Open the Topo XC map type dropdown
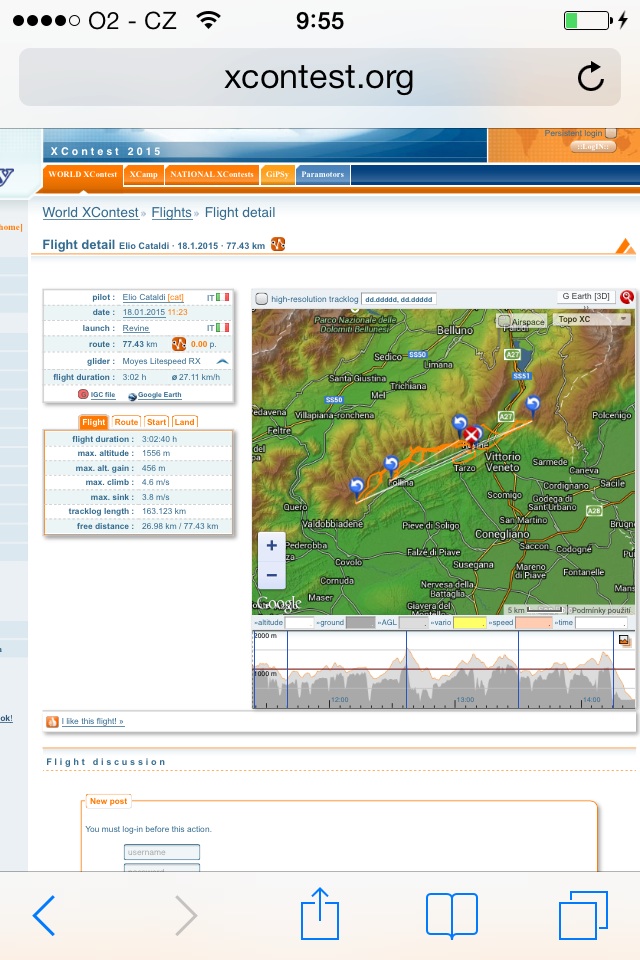Image resolution: width=640 pixels, height=960 pixels. click(x=591, y=319)
